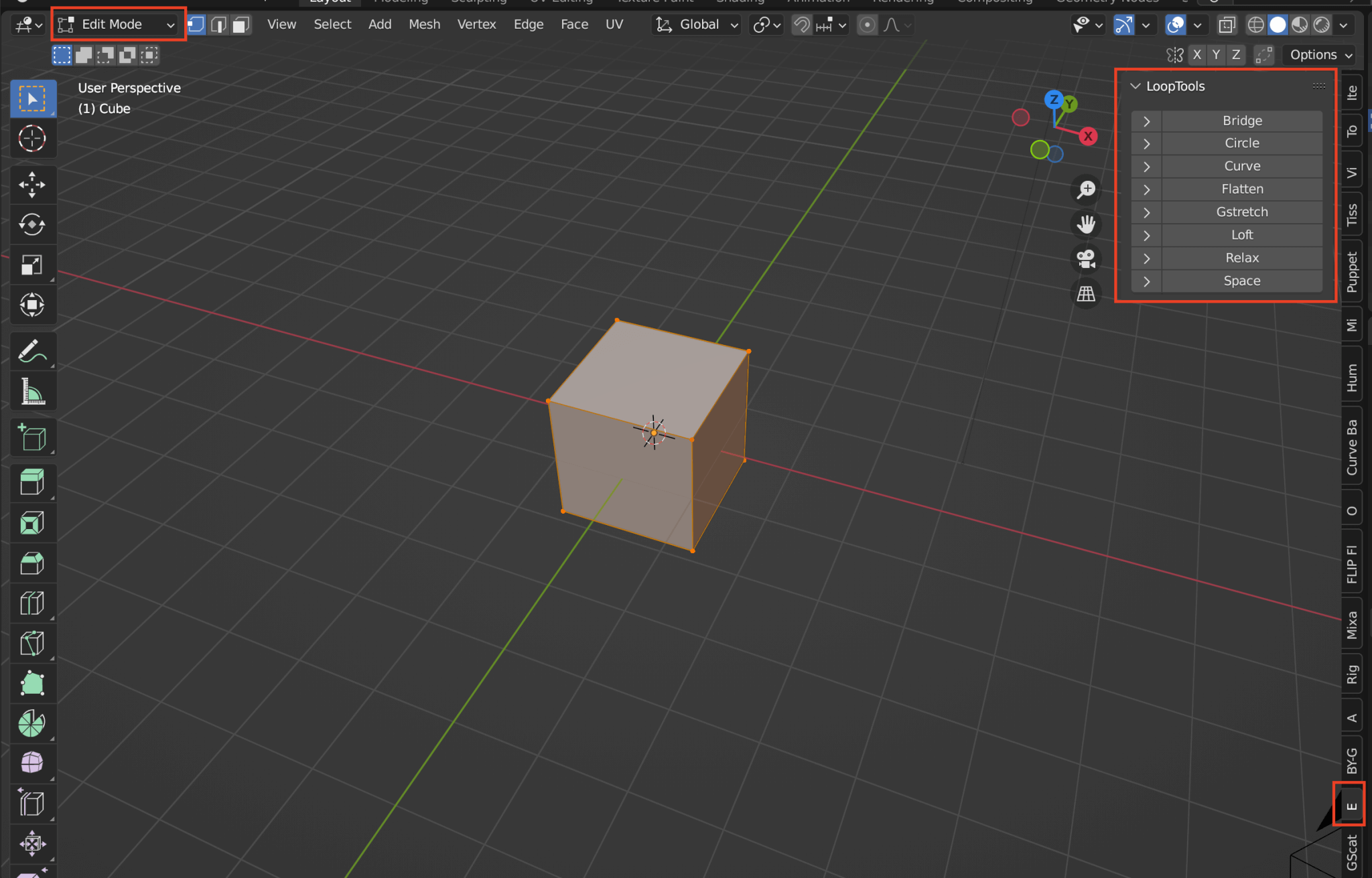Toggle X axis mirror
1372x878 pixels.
pos(1197,55)
